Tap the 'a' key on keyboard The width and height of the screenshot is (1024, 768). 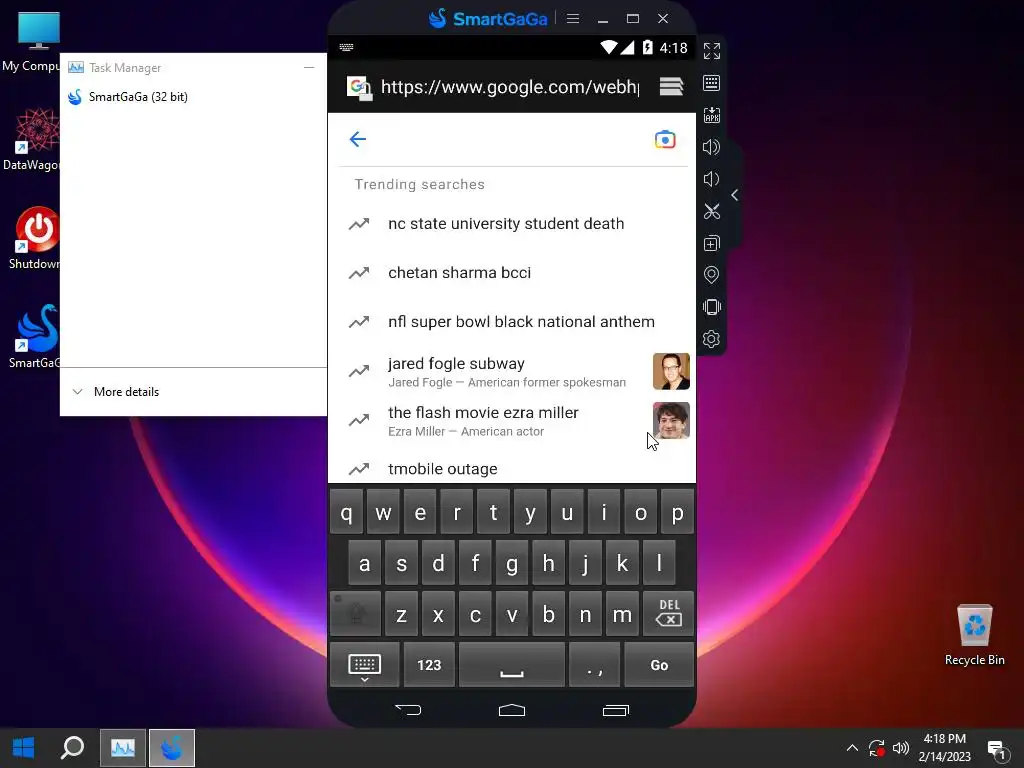pos(364,562)
